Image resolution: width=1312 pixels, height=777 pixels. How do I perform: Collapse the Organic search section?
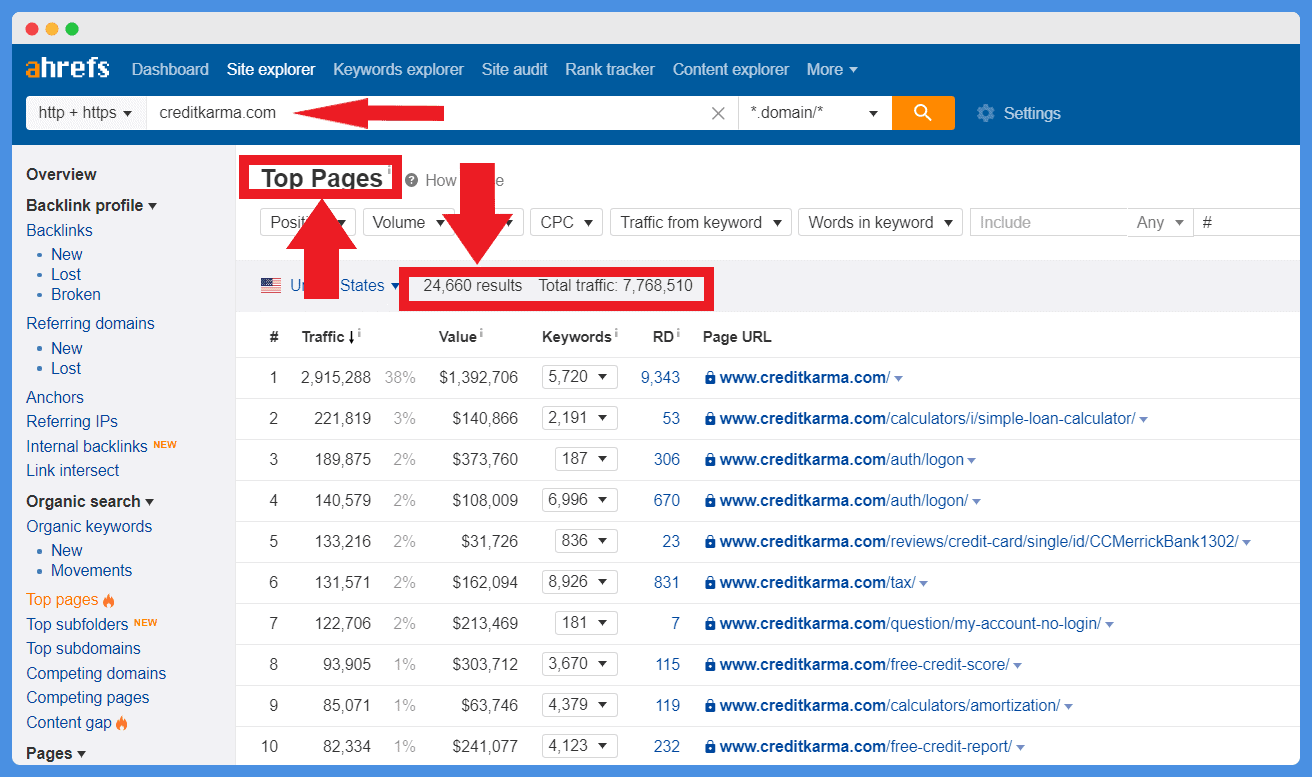pyautogui.click(x=90, y=501)
